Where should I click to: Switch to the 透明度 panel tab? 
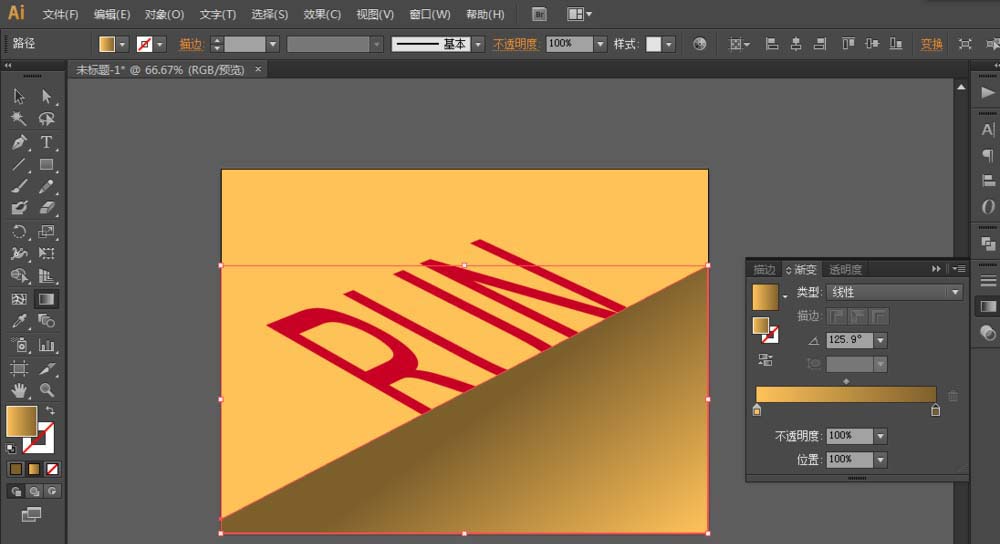click(x=845, y=269)
